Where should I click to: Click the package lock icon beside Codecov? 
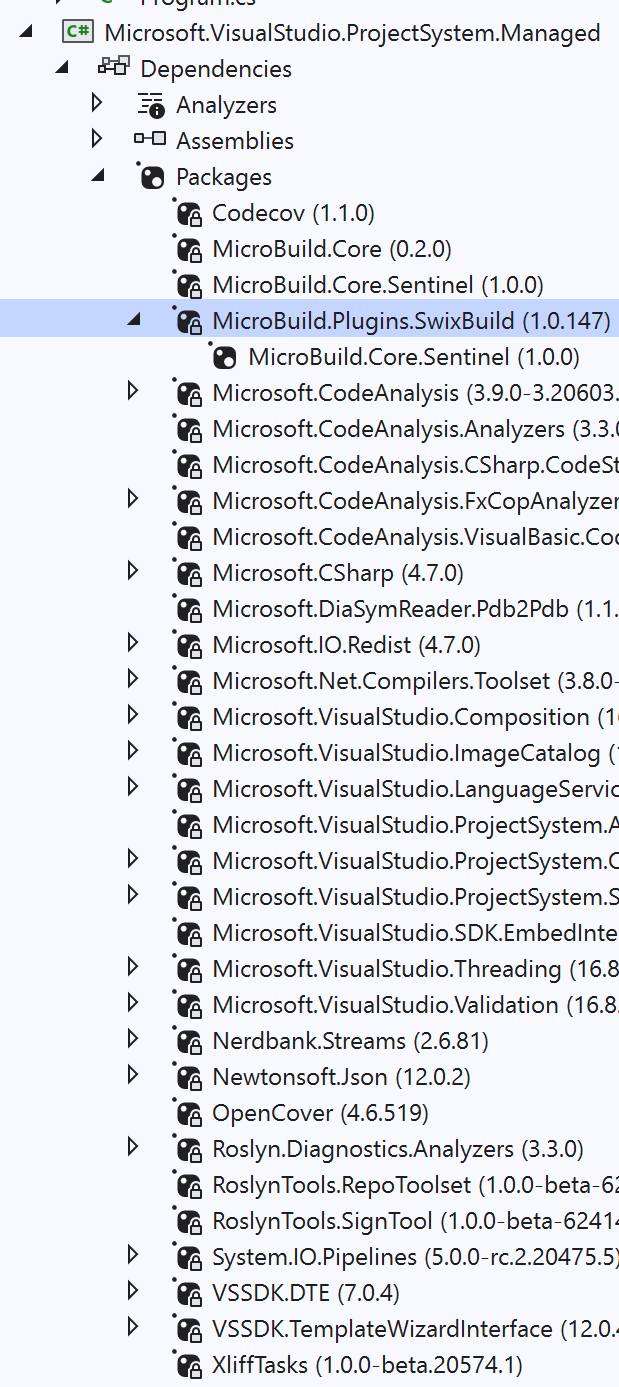[189, 213]
